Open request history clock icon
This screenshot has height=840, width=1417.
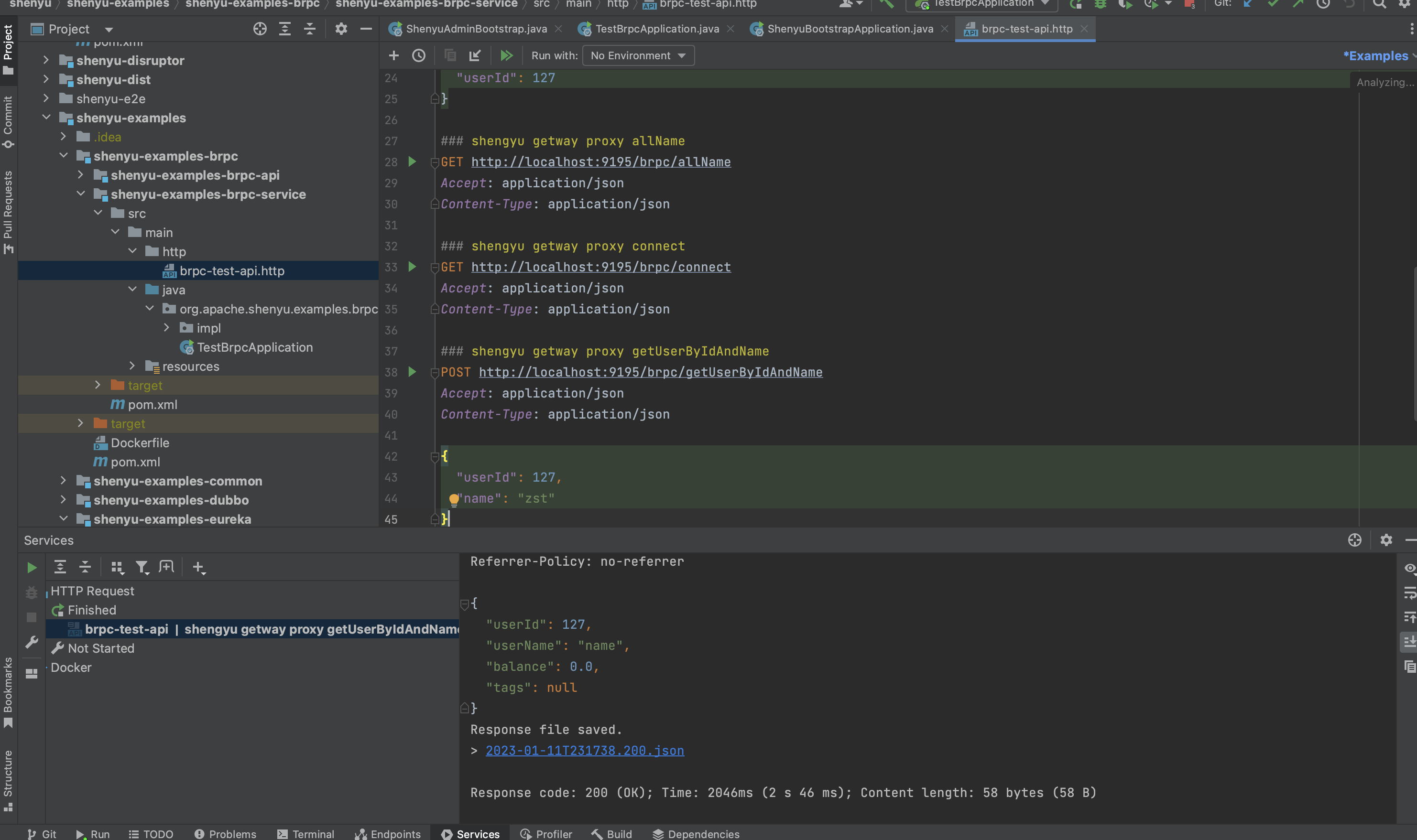click(x=418, y=55)
